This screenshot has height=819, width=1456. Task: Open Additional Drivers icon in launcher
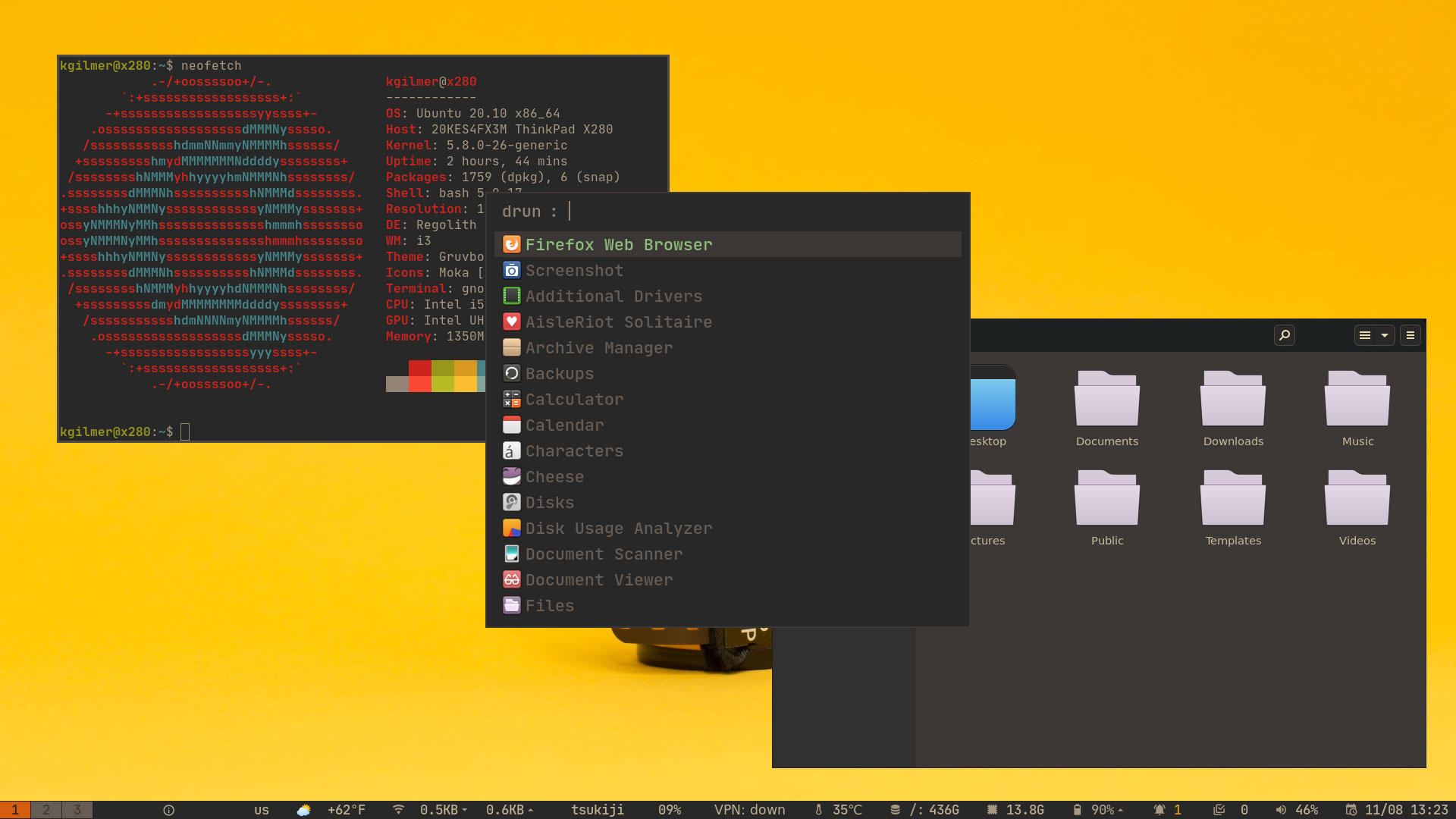pyautogui.click(x=512, y=297)
